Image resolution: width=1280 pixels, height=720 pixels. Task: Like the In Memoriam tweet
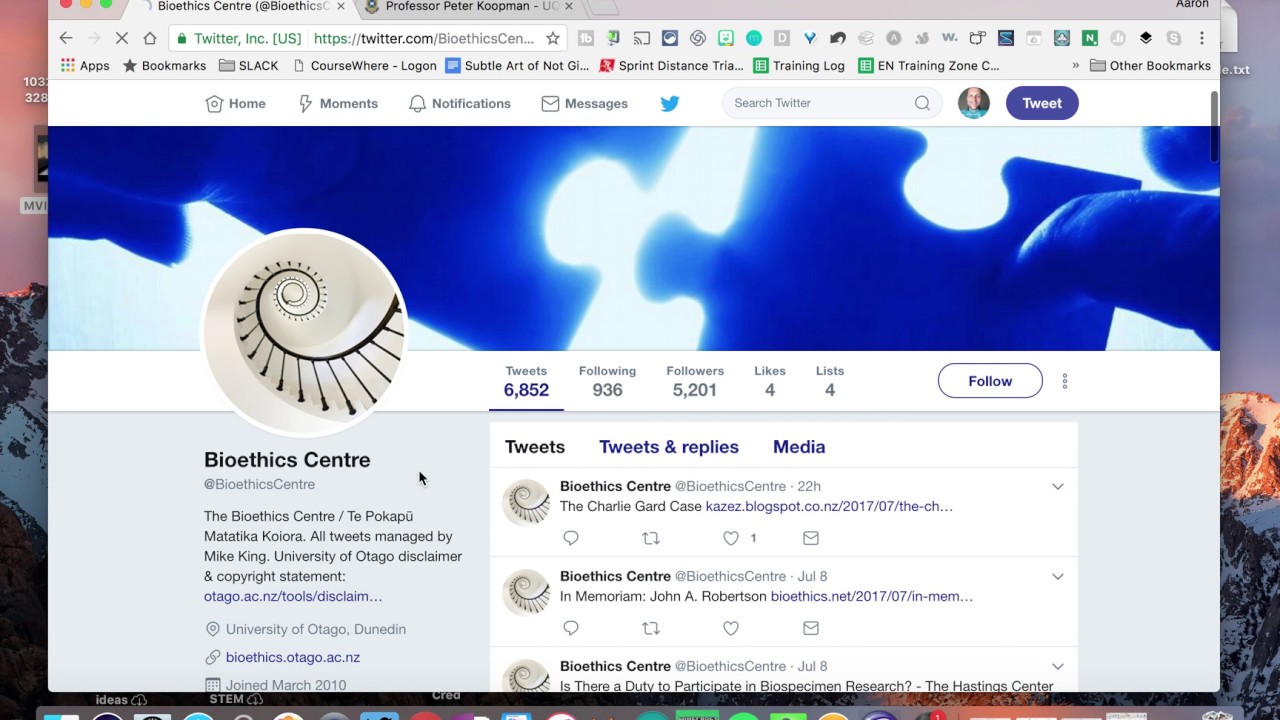click(731, 628)
